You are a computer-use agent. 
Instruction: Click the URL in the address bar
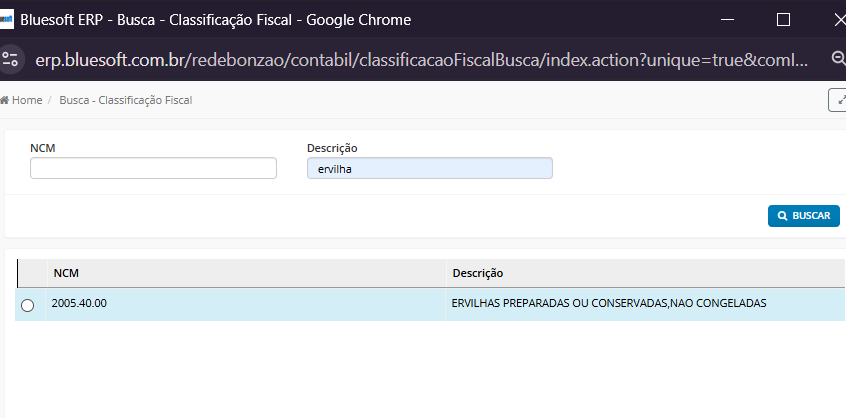click(420, 59)
